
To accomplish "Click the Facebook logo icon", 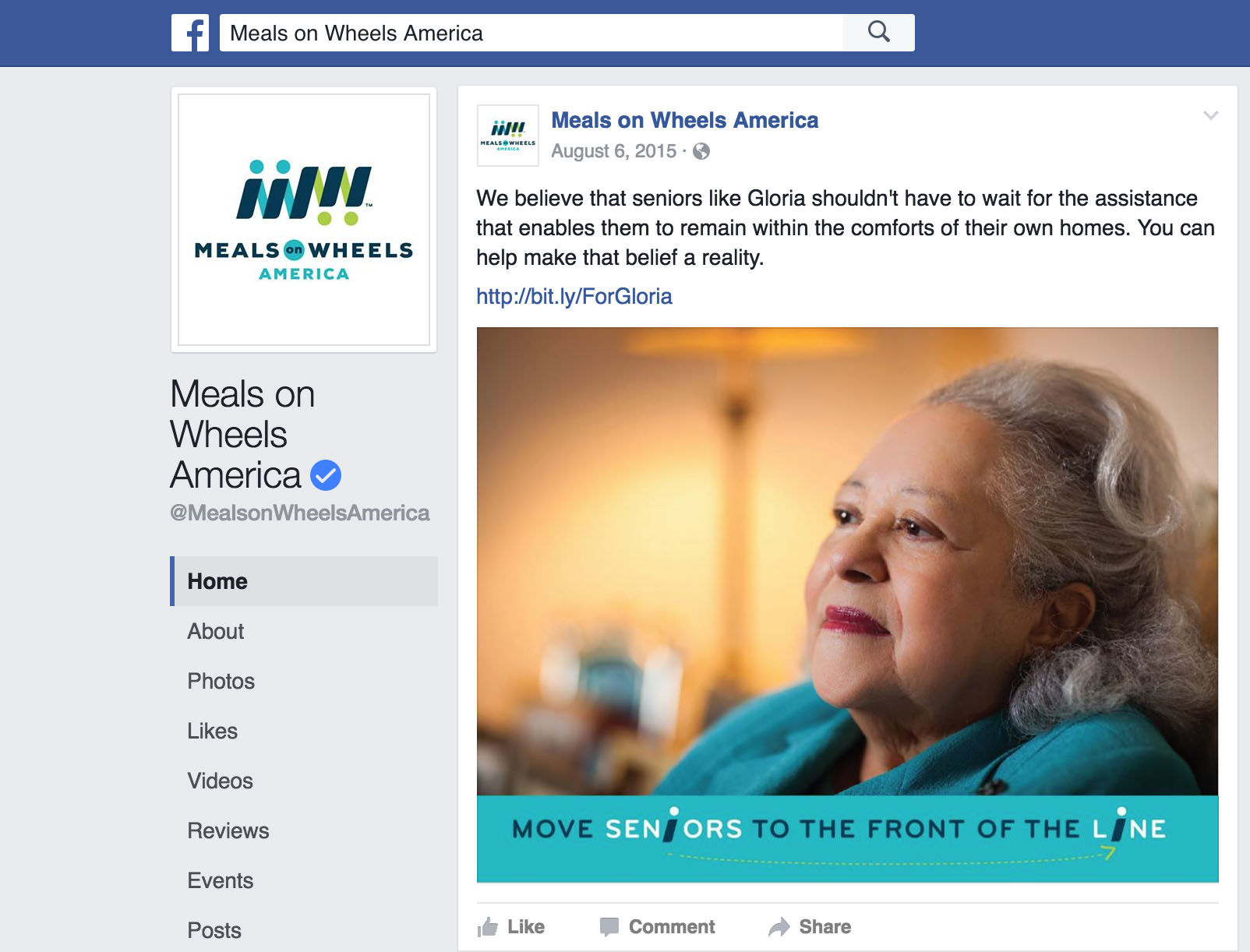I will [190, 33].
